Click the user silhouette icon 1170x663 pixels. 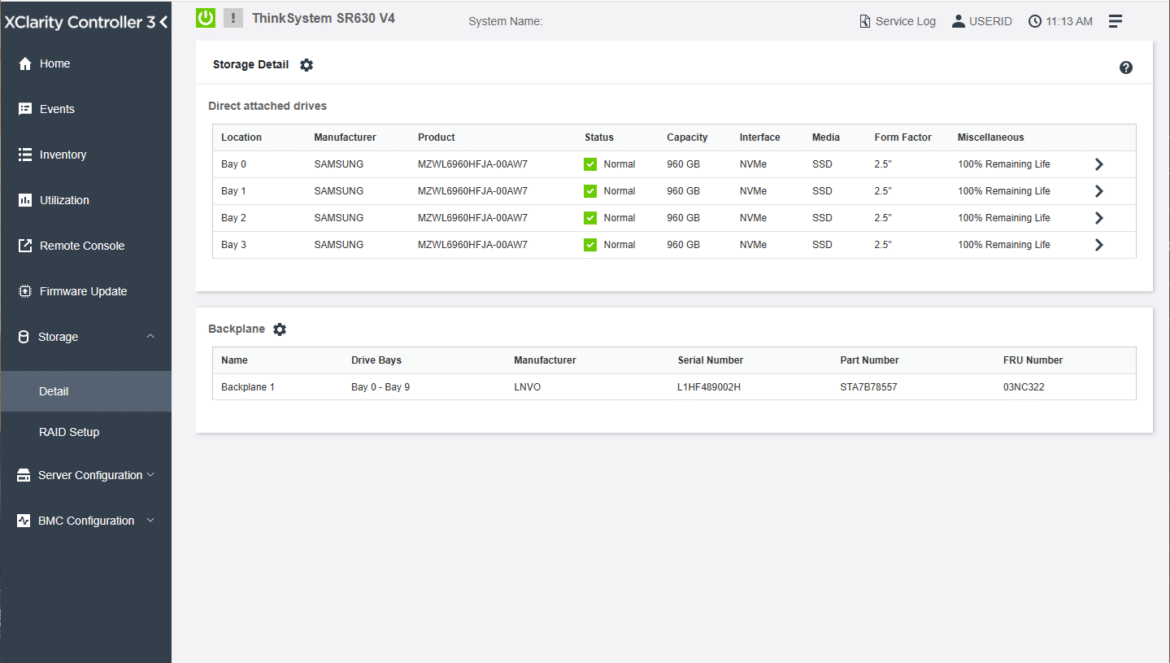[x=958, y=21]
